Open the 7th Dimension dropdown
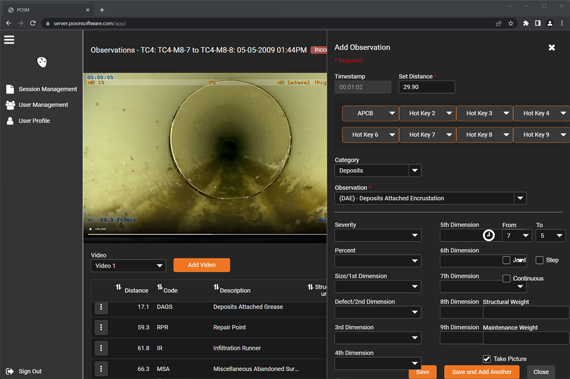570x379 pixels. coord(483,287)
